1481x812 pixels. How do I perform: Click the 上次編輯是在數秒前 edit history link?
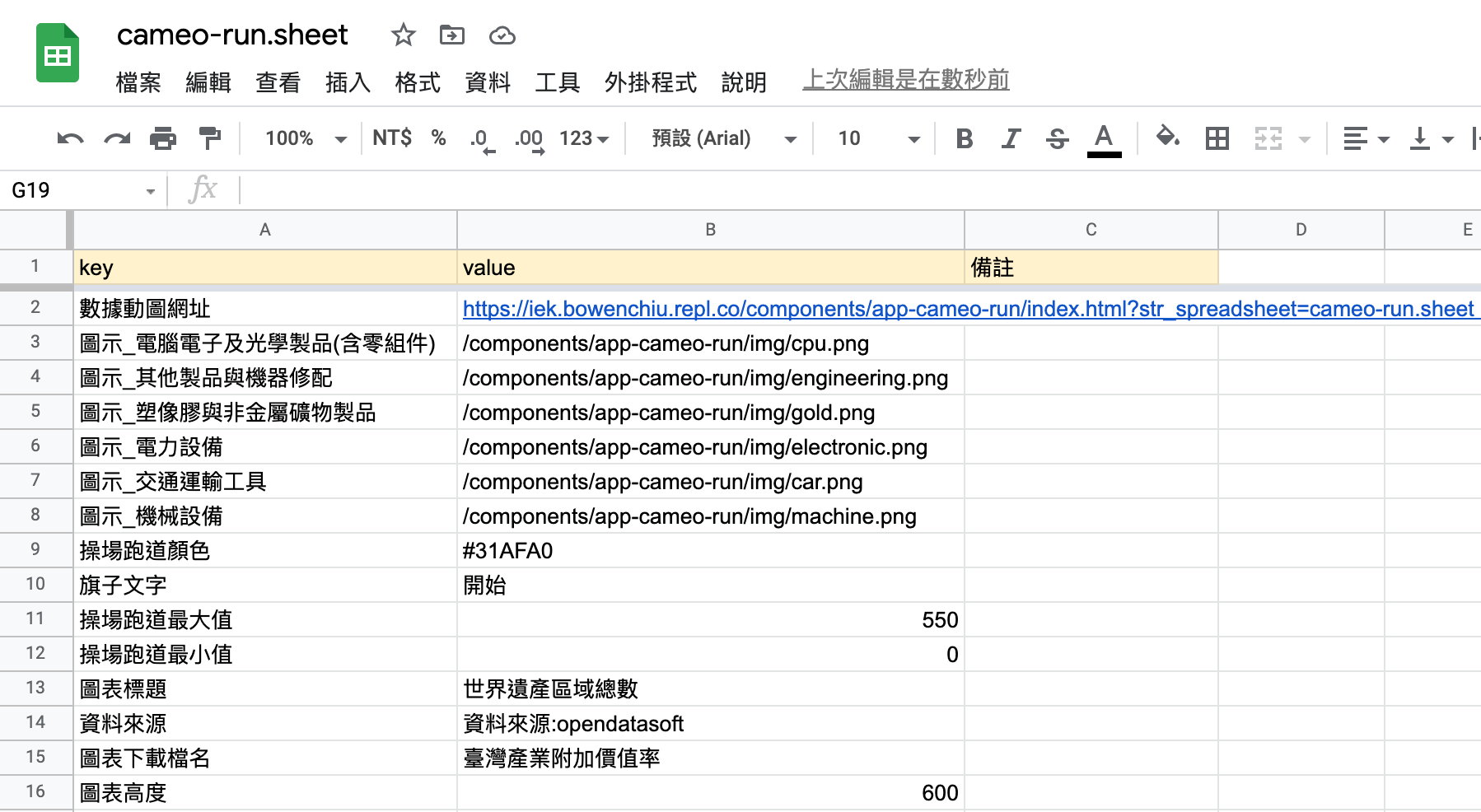pyautogui.click(x=905, y=80)
